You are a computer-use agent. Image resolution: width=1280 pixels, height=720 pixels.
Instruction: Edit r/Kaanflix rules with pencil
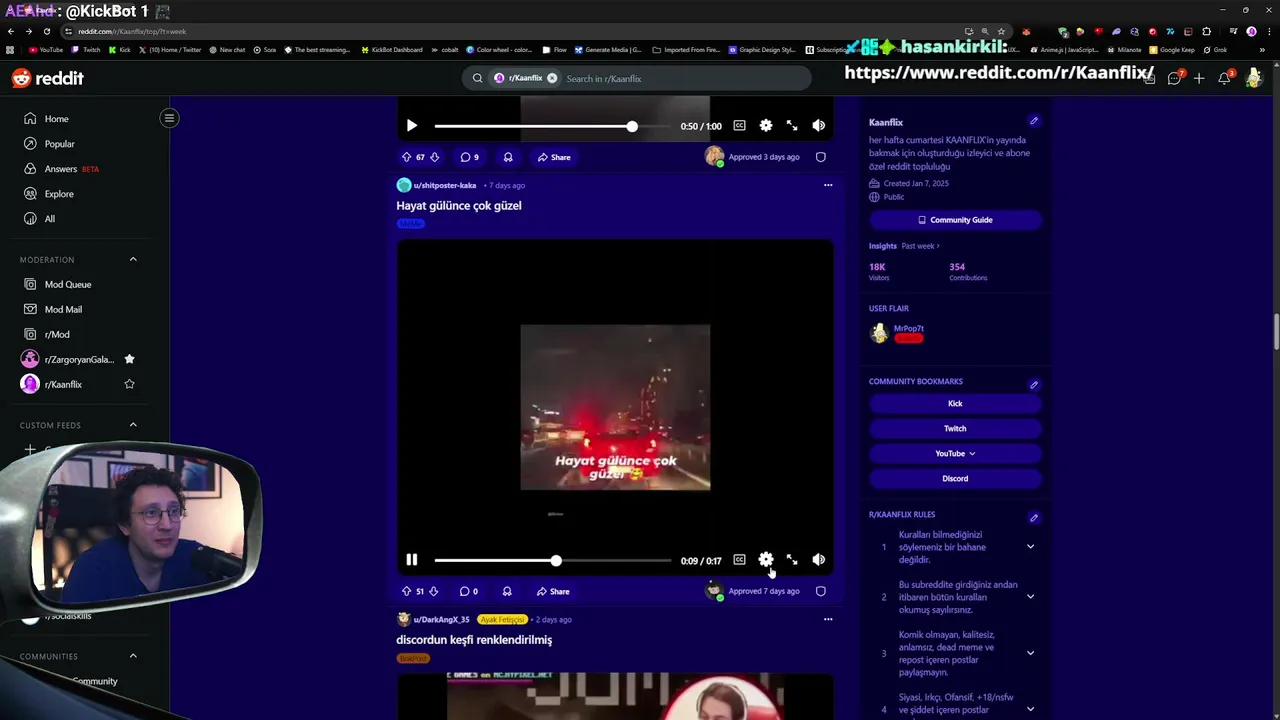(x=1034, y=517)
